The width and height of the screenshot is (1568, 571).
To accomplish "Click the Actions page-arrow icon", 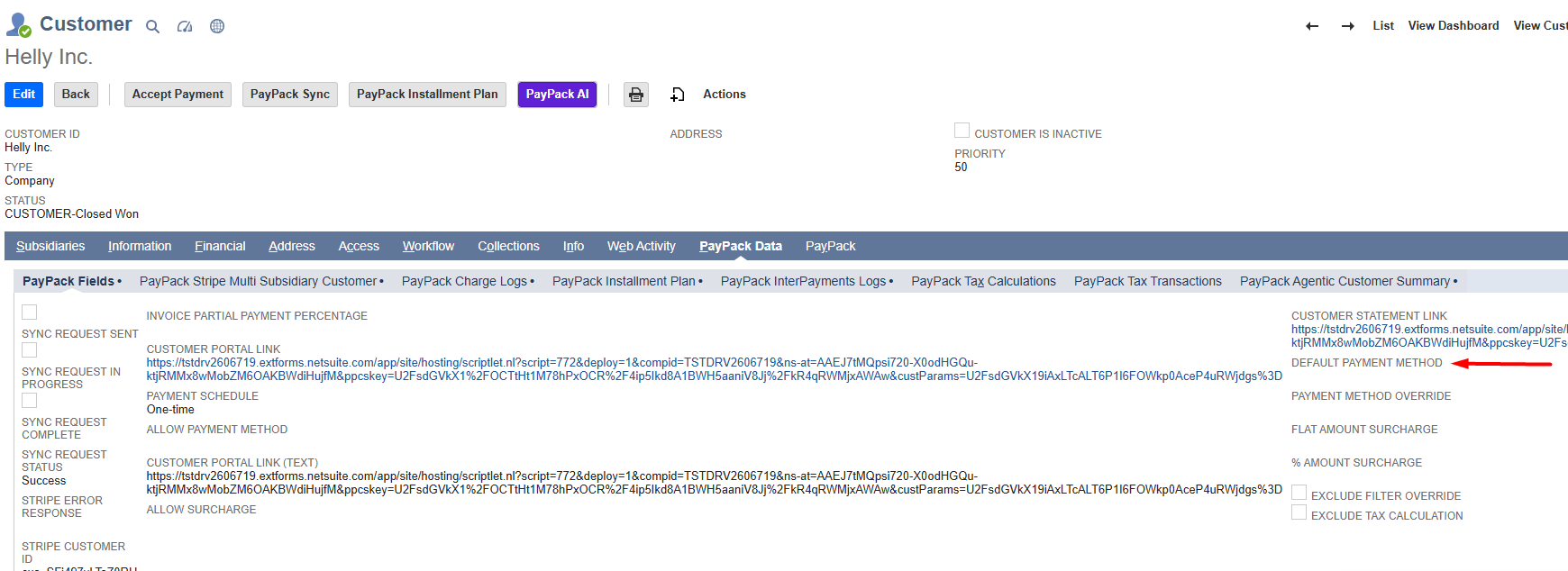I will 678,95.
